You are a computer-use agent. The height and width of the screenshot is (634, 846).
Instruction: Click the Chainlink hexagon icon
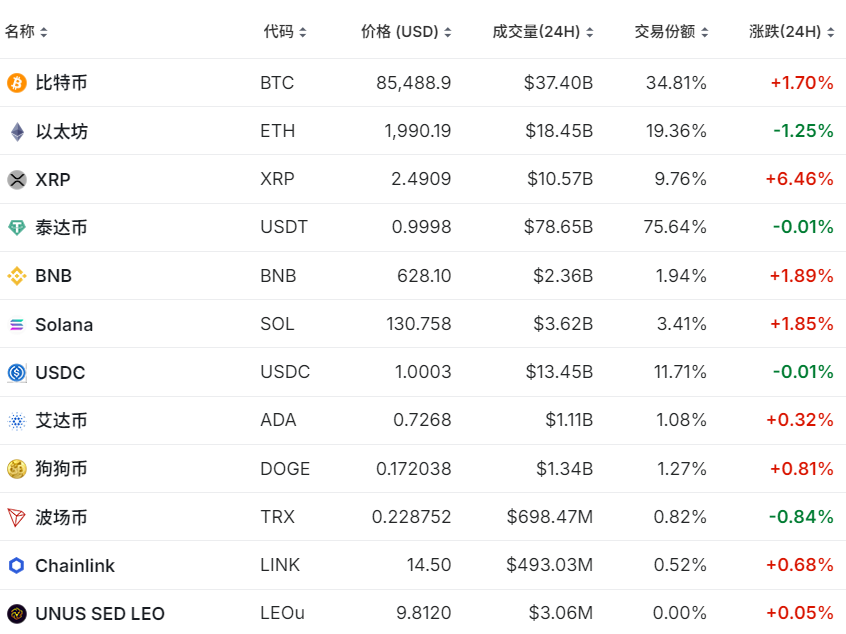(15, 565)
